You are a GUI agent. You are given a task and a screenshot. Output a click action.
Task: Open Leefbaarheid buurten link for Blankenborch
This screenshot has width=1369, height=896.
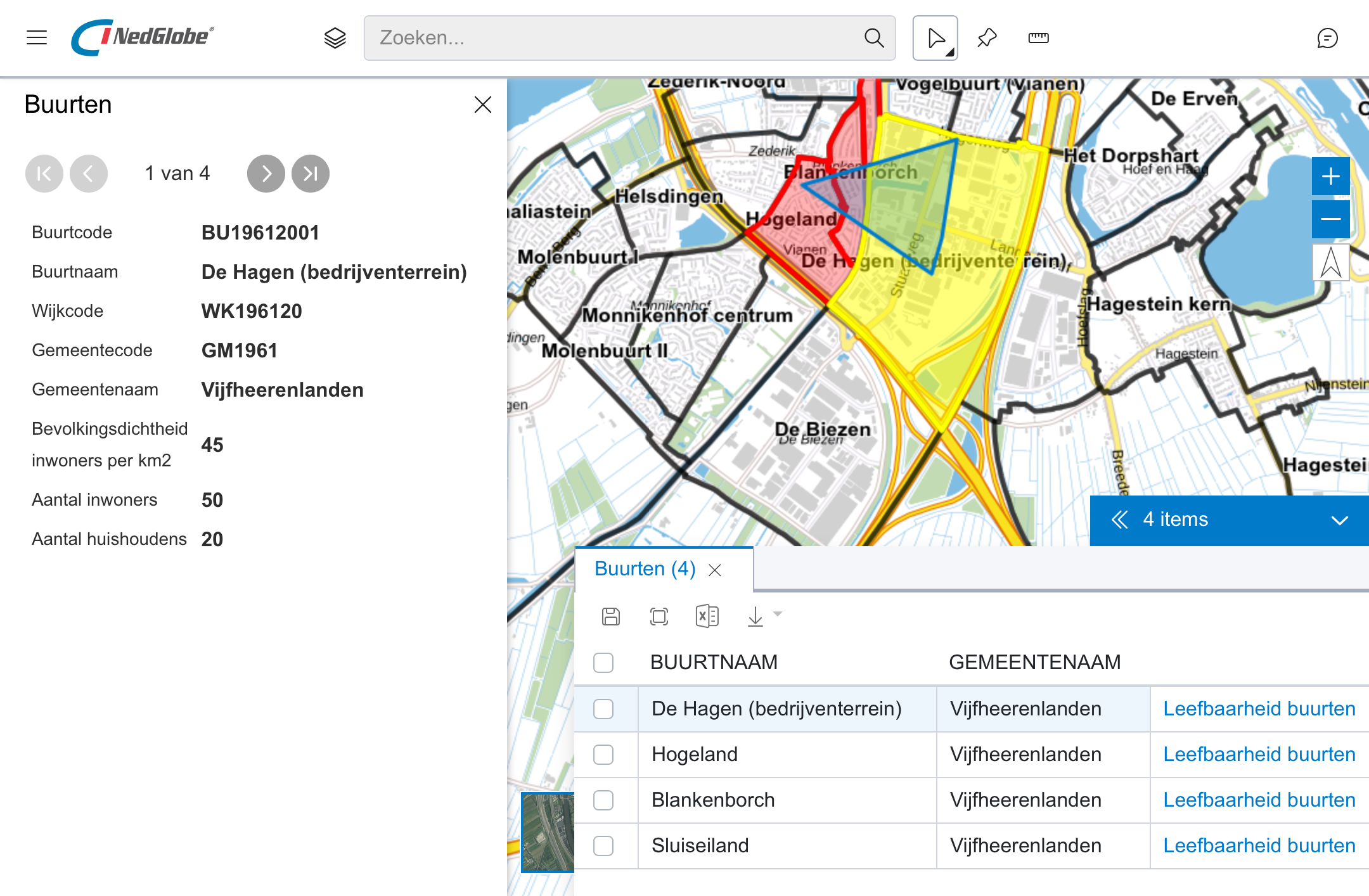coord(1259,800)
